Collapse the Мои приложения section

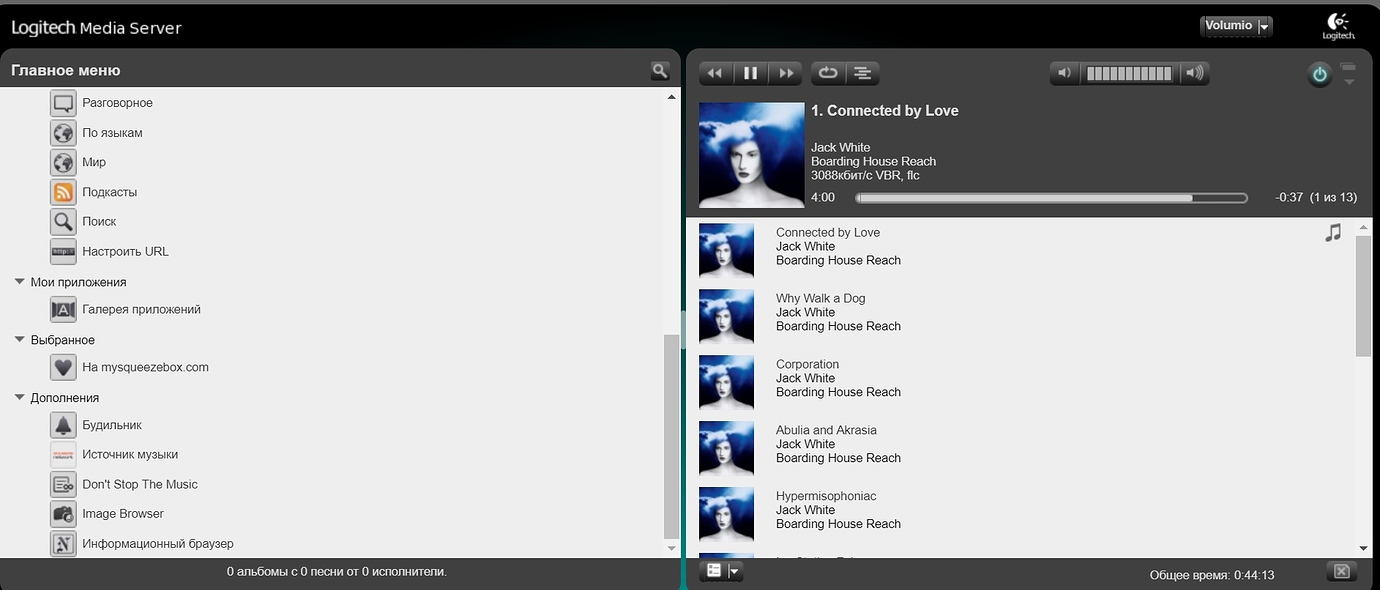coord(19,282)
